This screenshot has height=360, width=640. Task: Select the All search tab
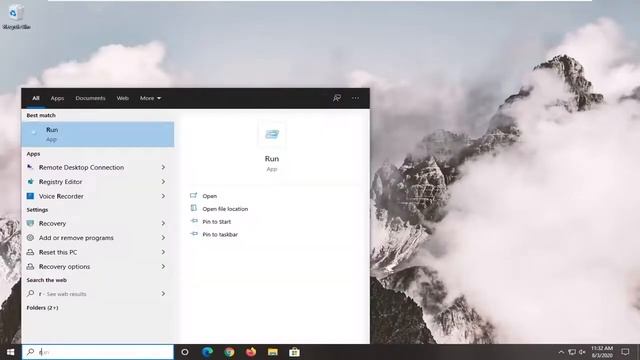36,98
